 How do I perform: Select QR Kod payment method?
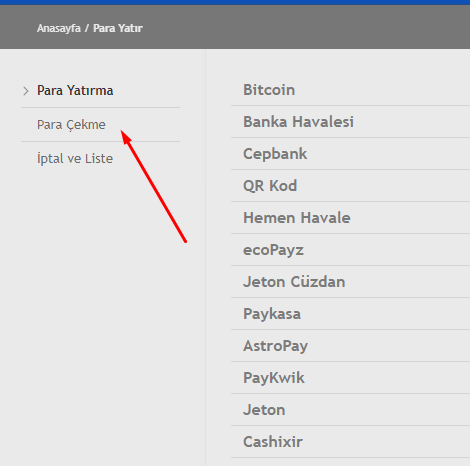click(350, 186)
